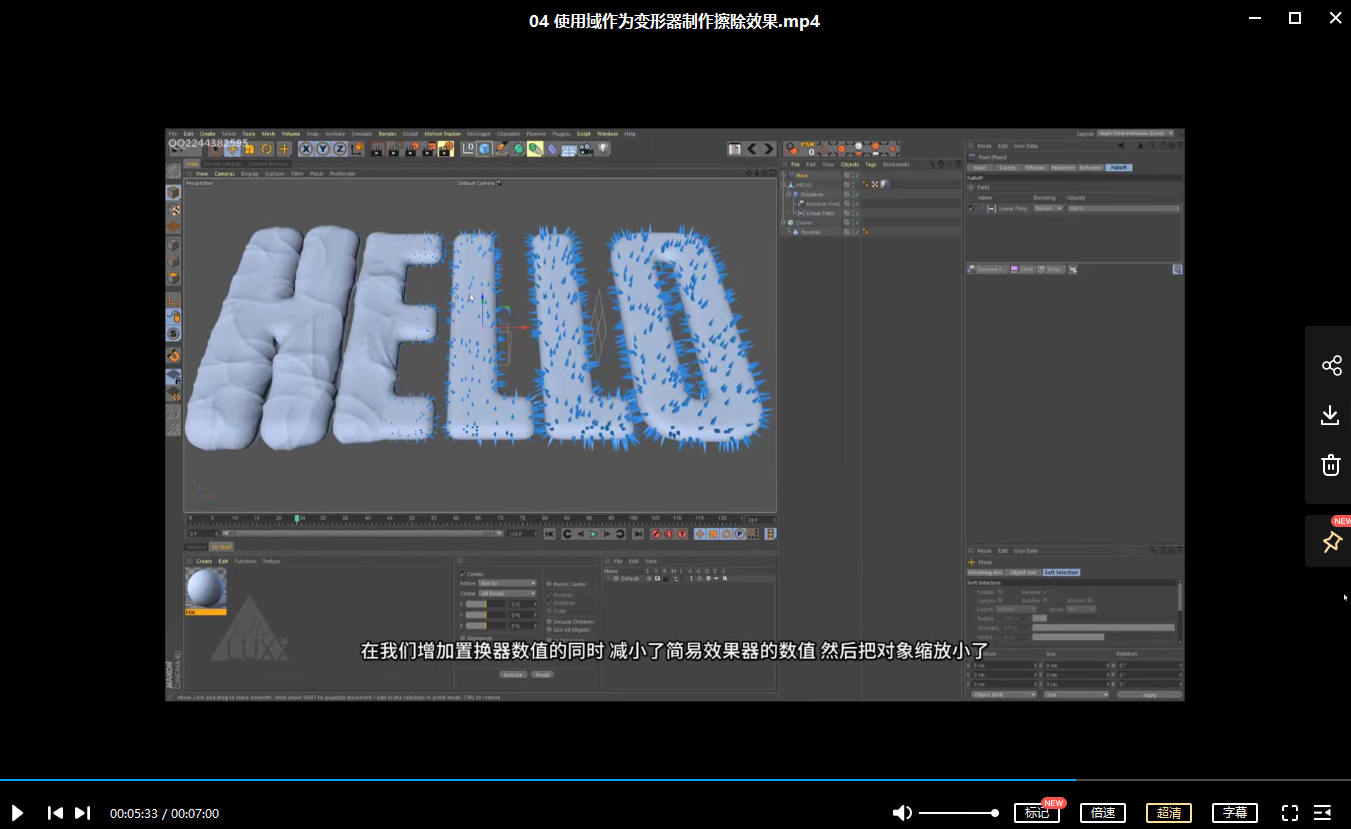Delete the video with trash icon
Viewport: 1351px width, 829px height.
coord(1330,465)
